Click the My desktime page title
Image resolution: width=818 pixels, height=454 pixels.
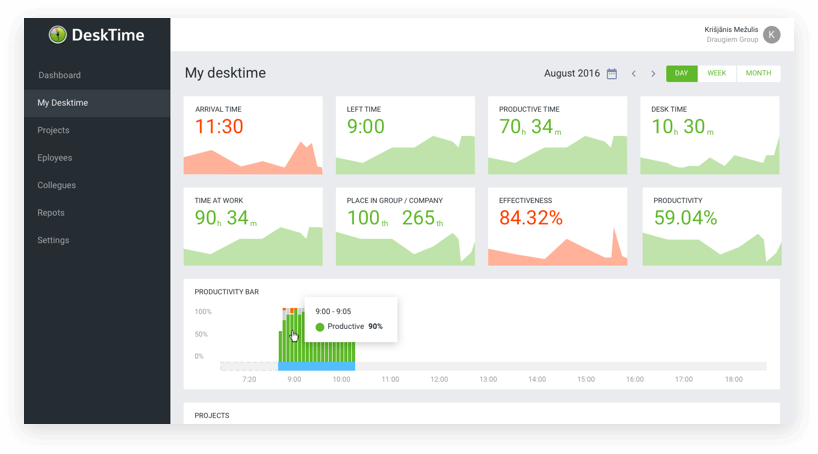pos(225,73)
